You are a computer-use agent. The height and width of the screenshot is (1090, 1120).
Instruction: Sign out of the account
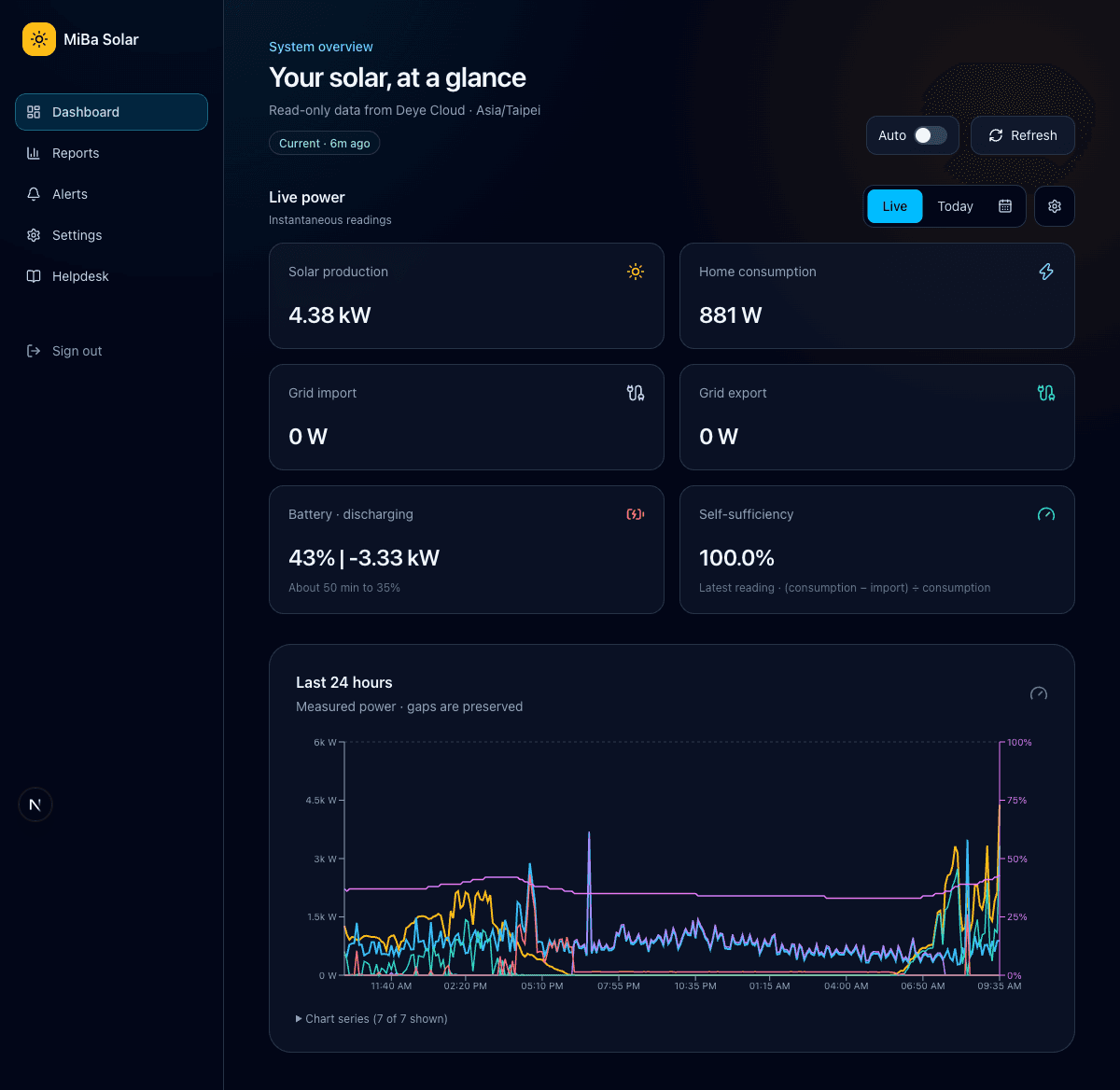(x=111, y=351)
